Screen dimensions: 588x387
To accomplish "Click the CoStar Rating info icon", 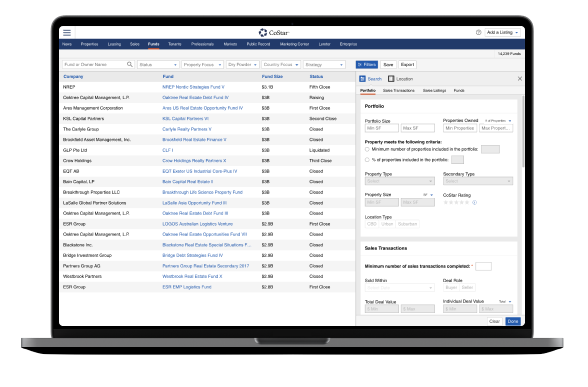I will [x=474, y=202].
